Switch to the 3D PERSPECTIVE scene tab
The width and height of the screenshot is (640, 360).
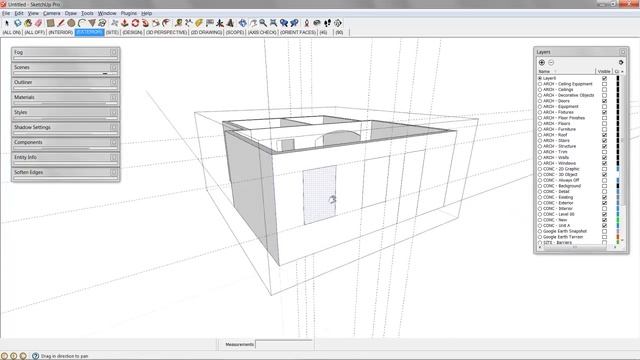[167, 32]
